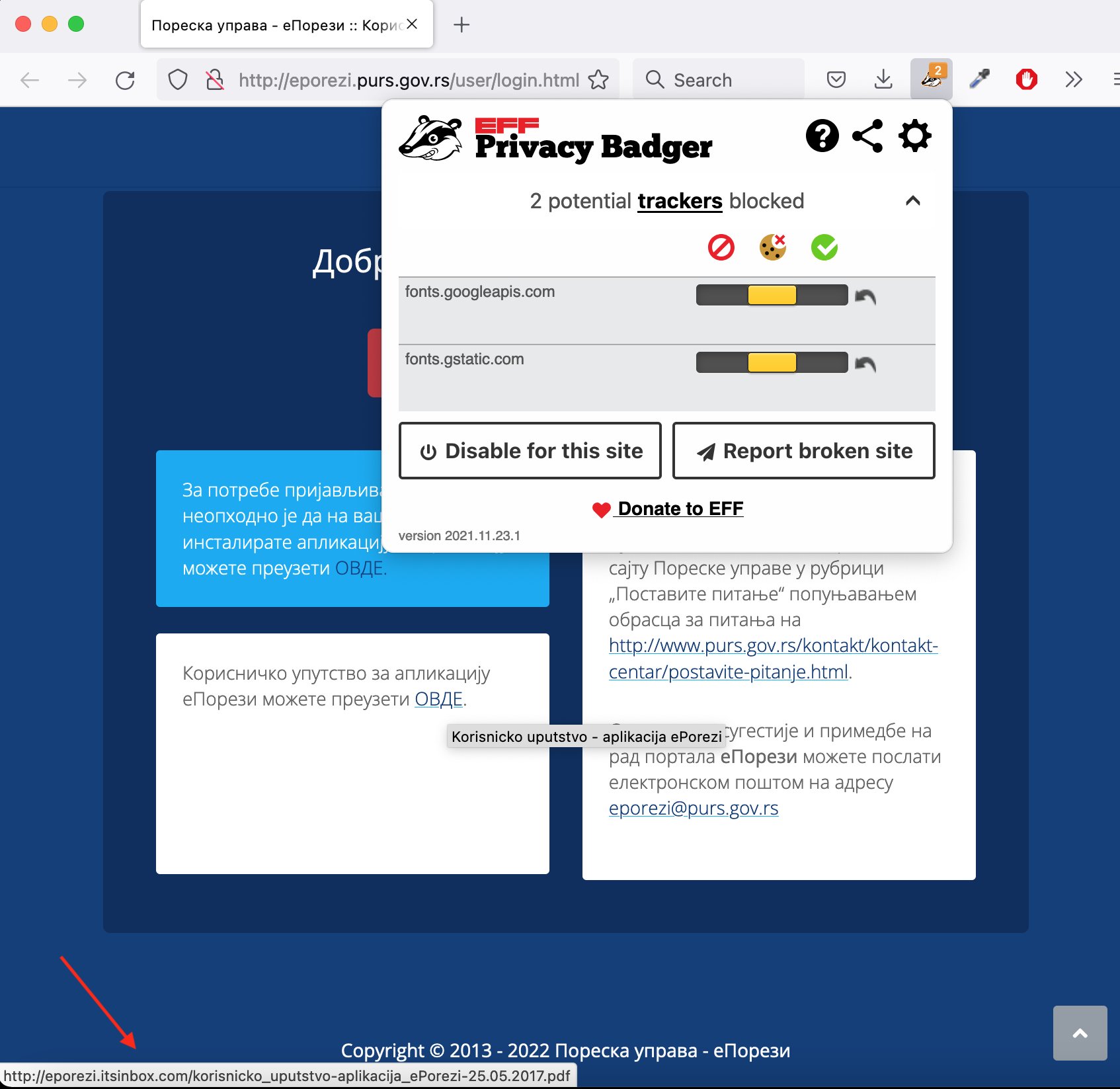
Task: Click the scroll-to-top arrow button
Action: click(x=1080, y=1033)
